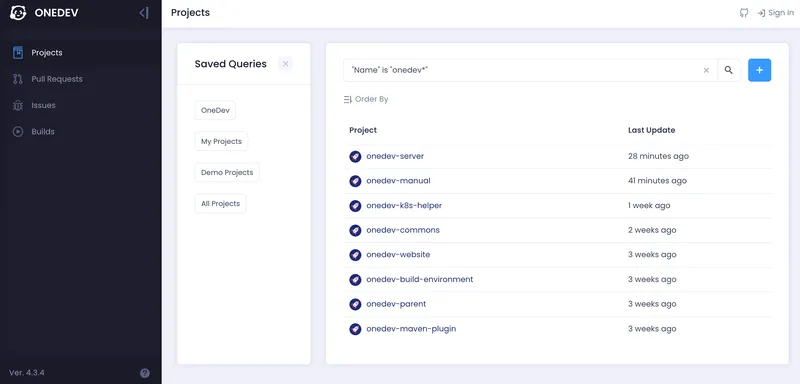This screenshot has height=384, width=800.
Task: Click the '41 minutes ago' cell
Action: coord(657,181)
